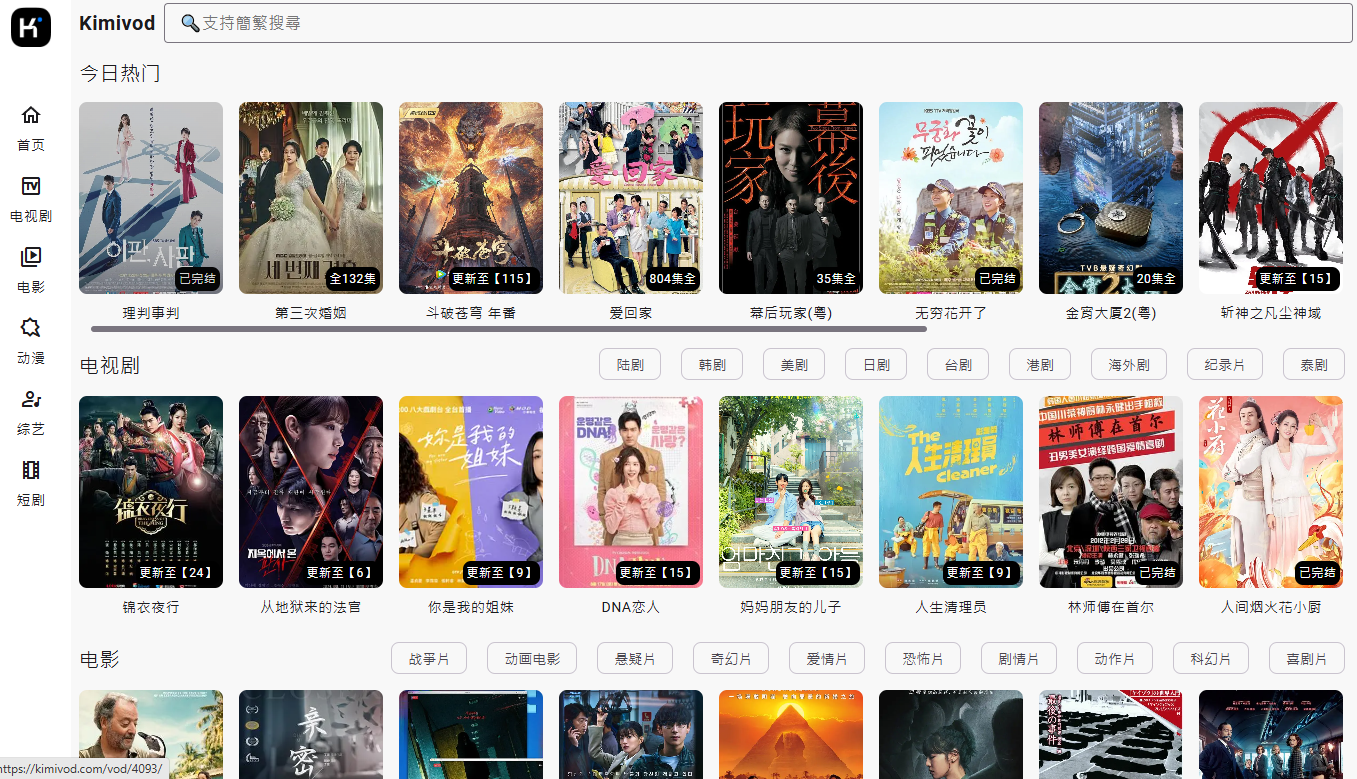1357x779 pixels.
Task: Filter TV dramas by 泰剧
Action: [x=1314, y=365]
